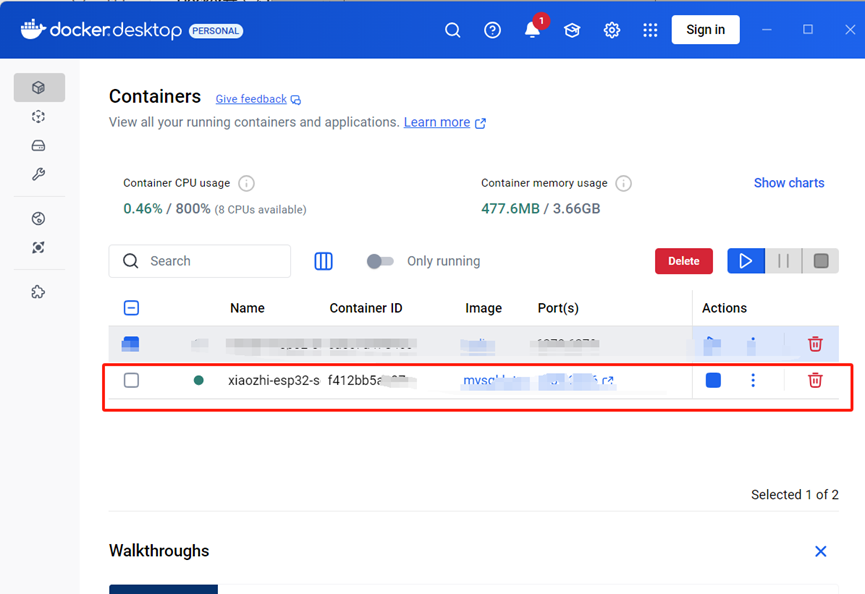Open the Containers view in sidebar
Image resolution: width=865 pixels, height=594 pixels.
tap(39, 88)
